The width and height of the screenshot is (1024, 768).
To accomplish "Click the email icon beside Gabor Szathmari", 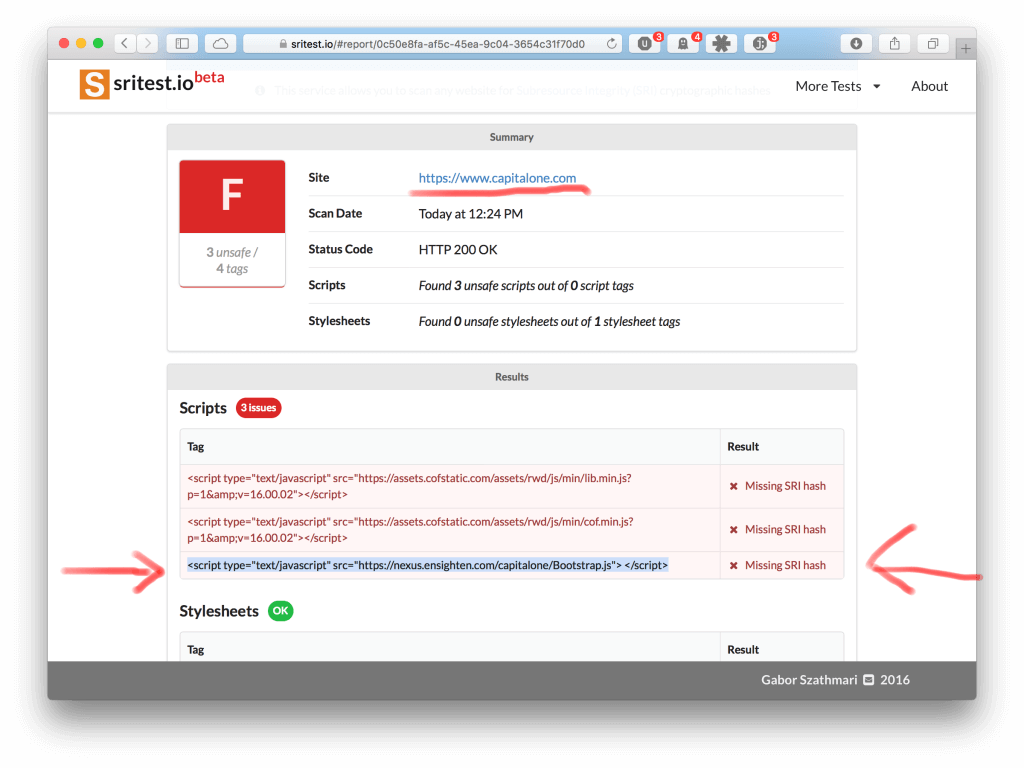I will 869,680.
